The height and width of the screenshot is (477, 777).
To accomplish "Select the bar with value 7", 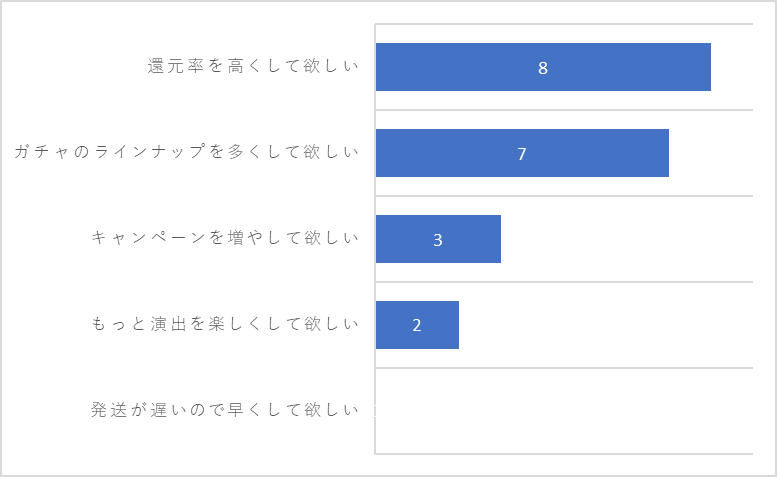I will coord(522,153).
